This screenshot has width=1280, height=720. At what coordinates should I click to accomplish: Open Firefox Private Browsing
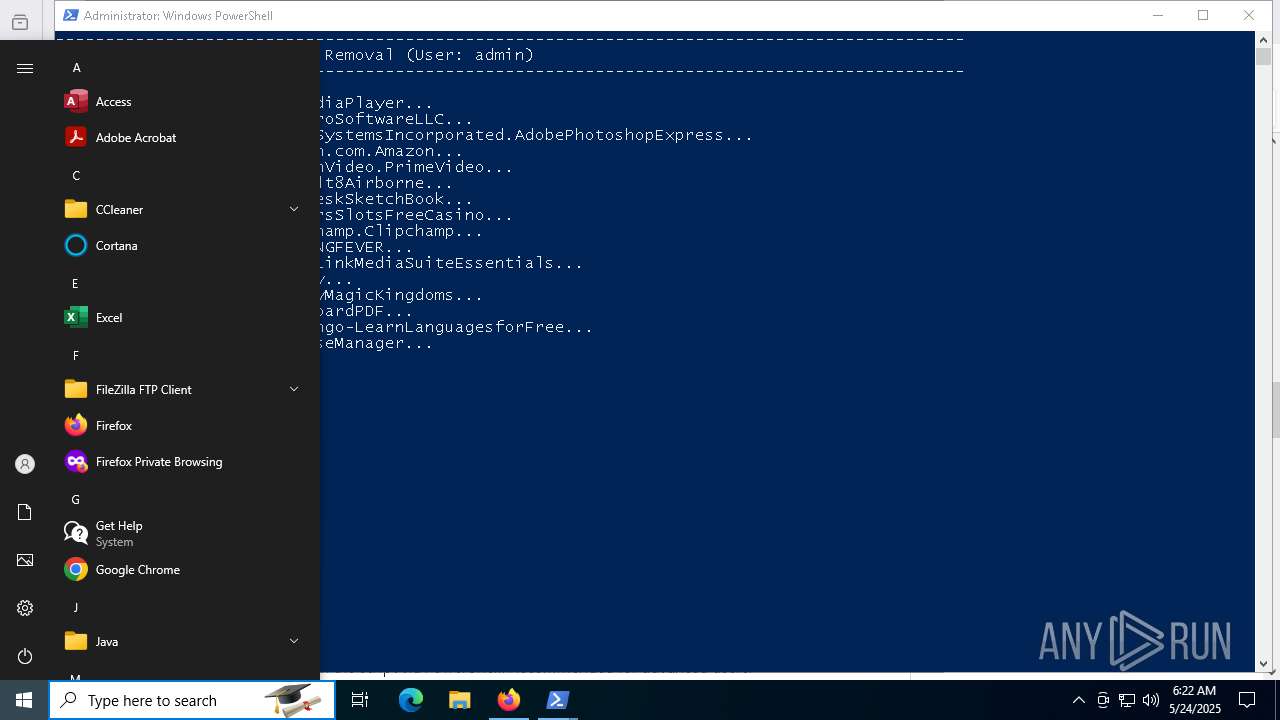pos(184,462)
